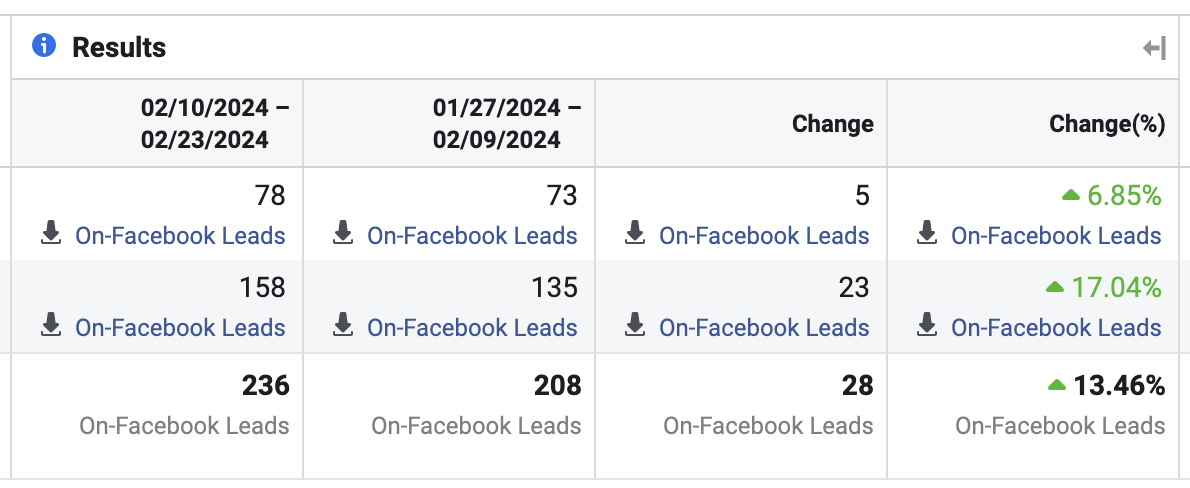Download leads icon under 73 results
The image size is (1190, 488).
click(343, 235)
